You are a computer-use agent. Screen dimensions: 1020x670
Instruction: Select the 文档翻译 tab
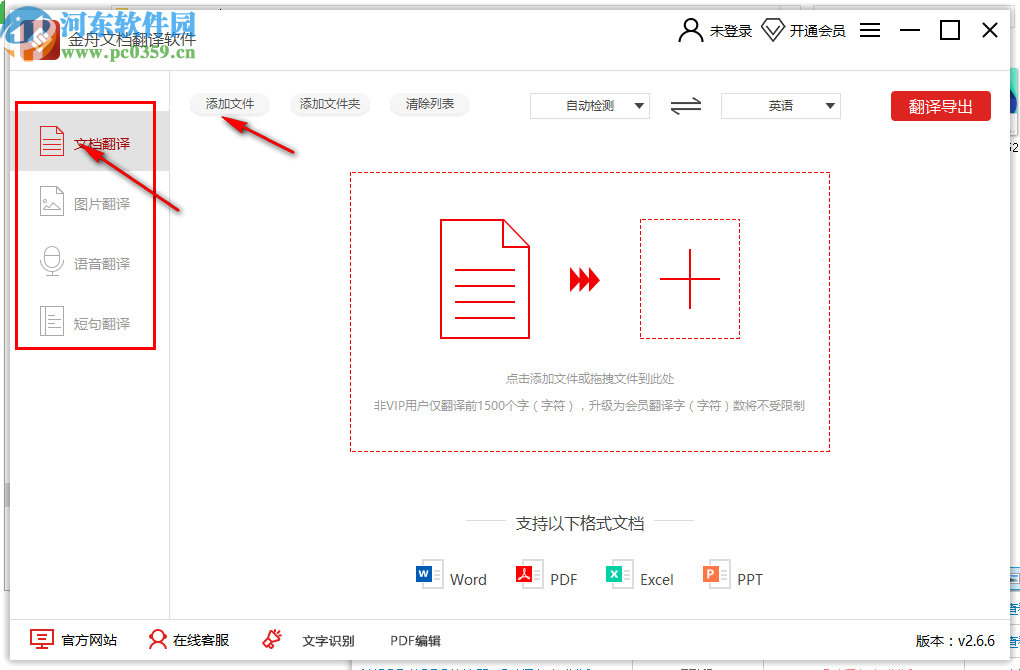[x=85, y=140]
